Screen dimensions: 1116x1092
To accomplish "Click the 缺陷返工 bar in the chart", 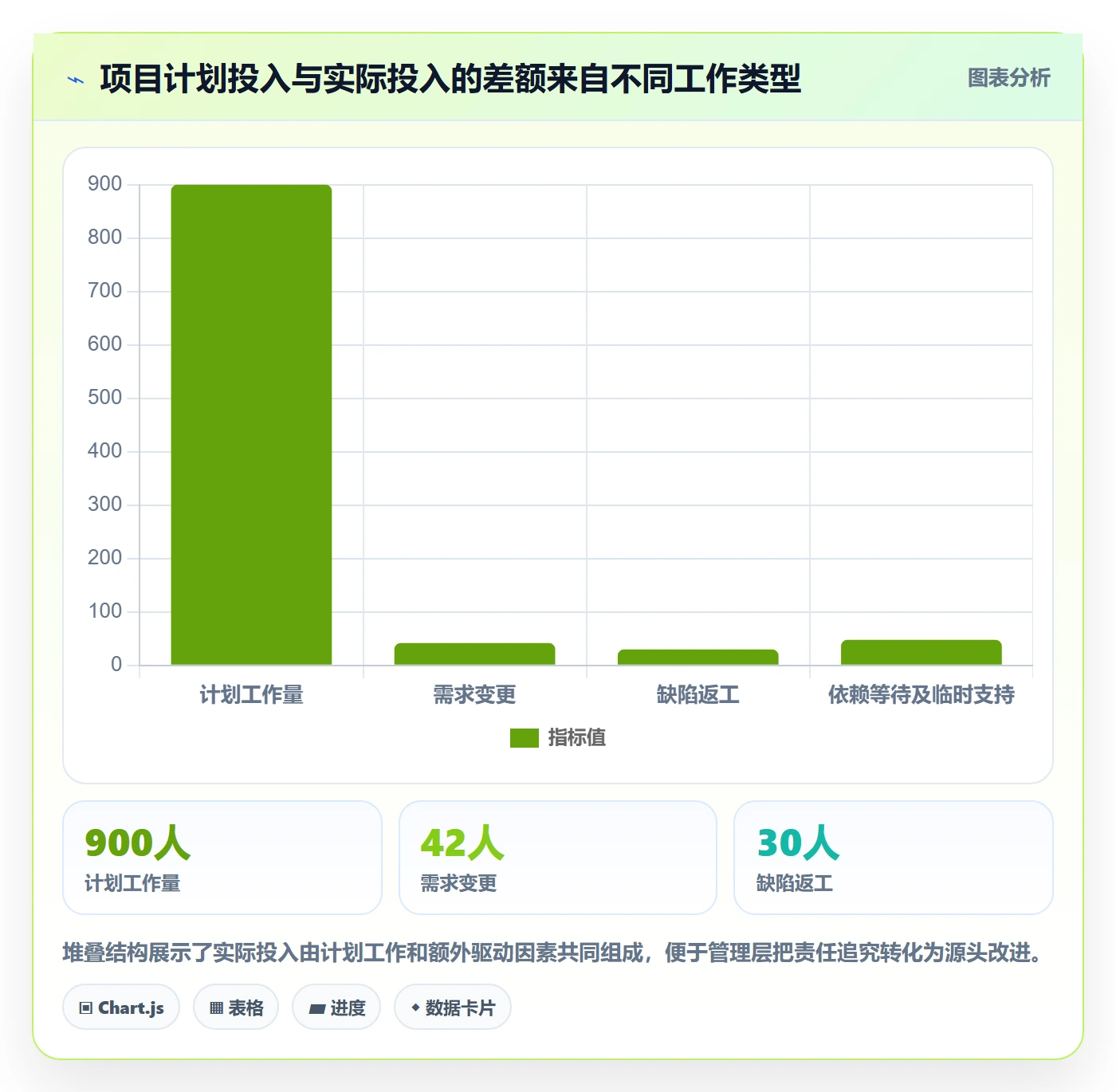I will click(x=697, y=657).
